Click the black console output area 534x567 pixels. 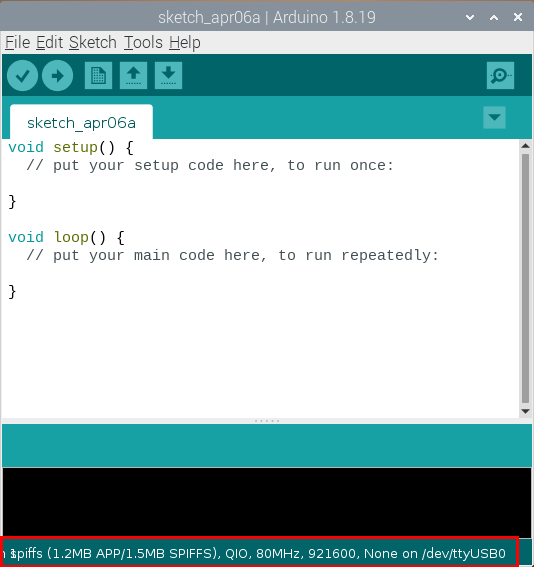(267, 503)
